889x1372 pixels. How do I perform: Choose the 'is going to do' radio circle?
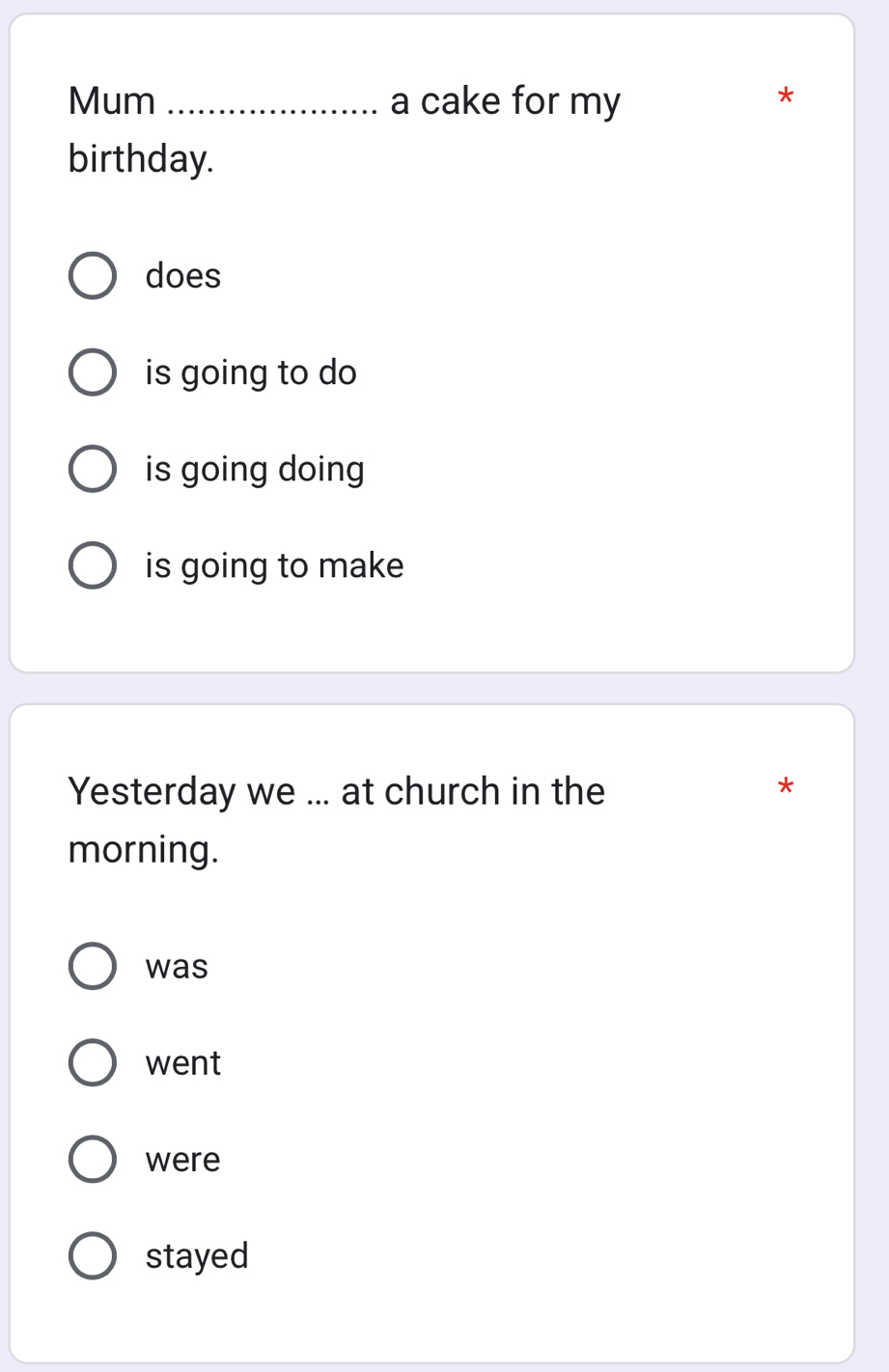tap(93, 373)
